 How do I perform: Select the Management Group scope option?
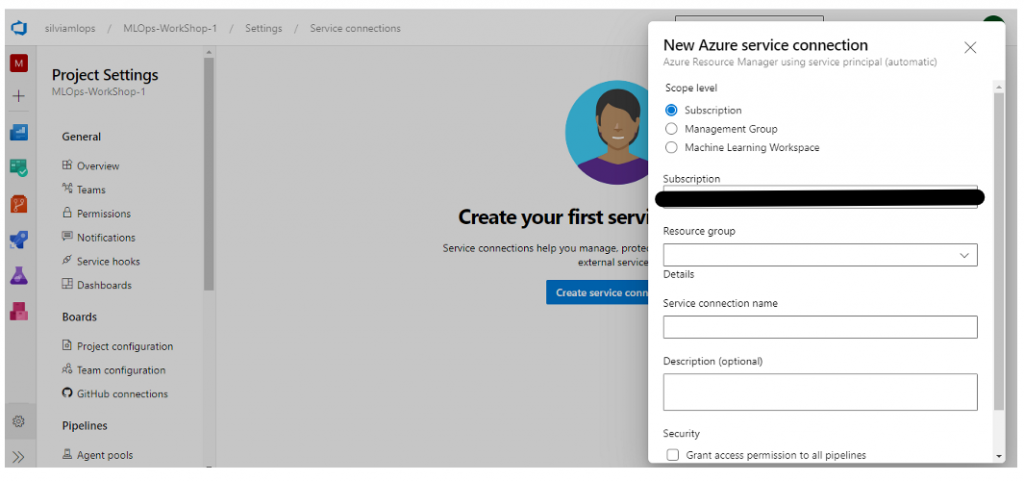tap(671, 129)
